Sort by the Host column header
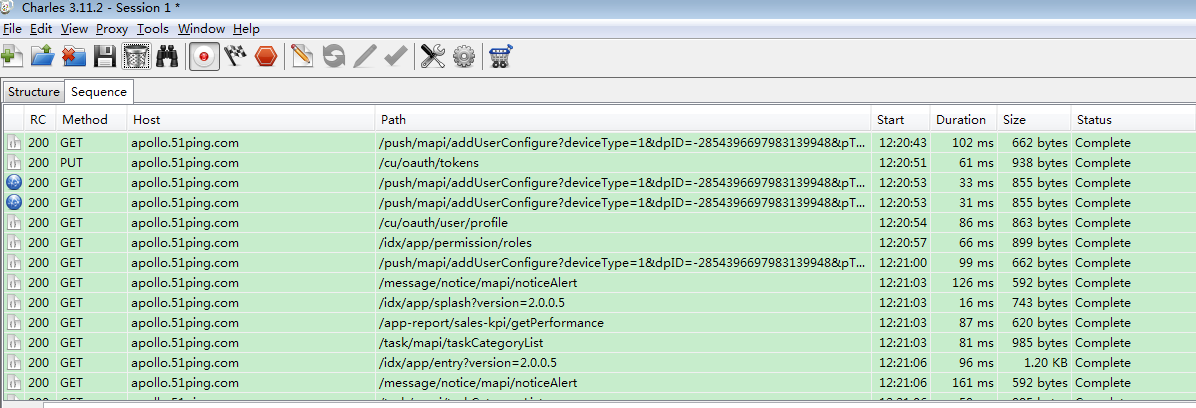 click(252, 120)
